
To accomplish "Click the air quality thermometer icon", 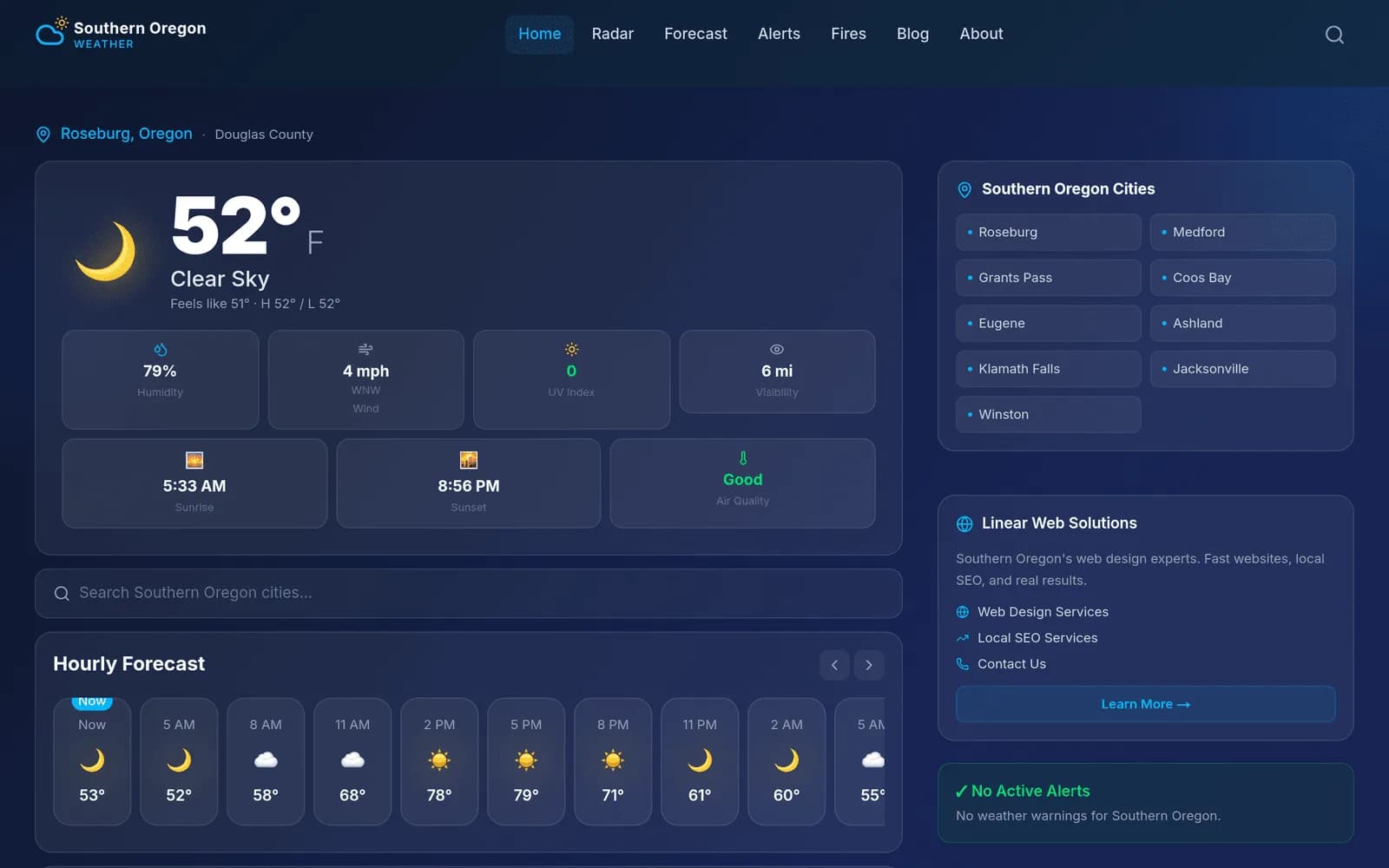I will (x=743, y=457).
